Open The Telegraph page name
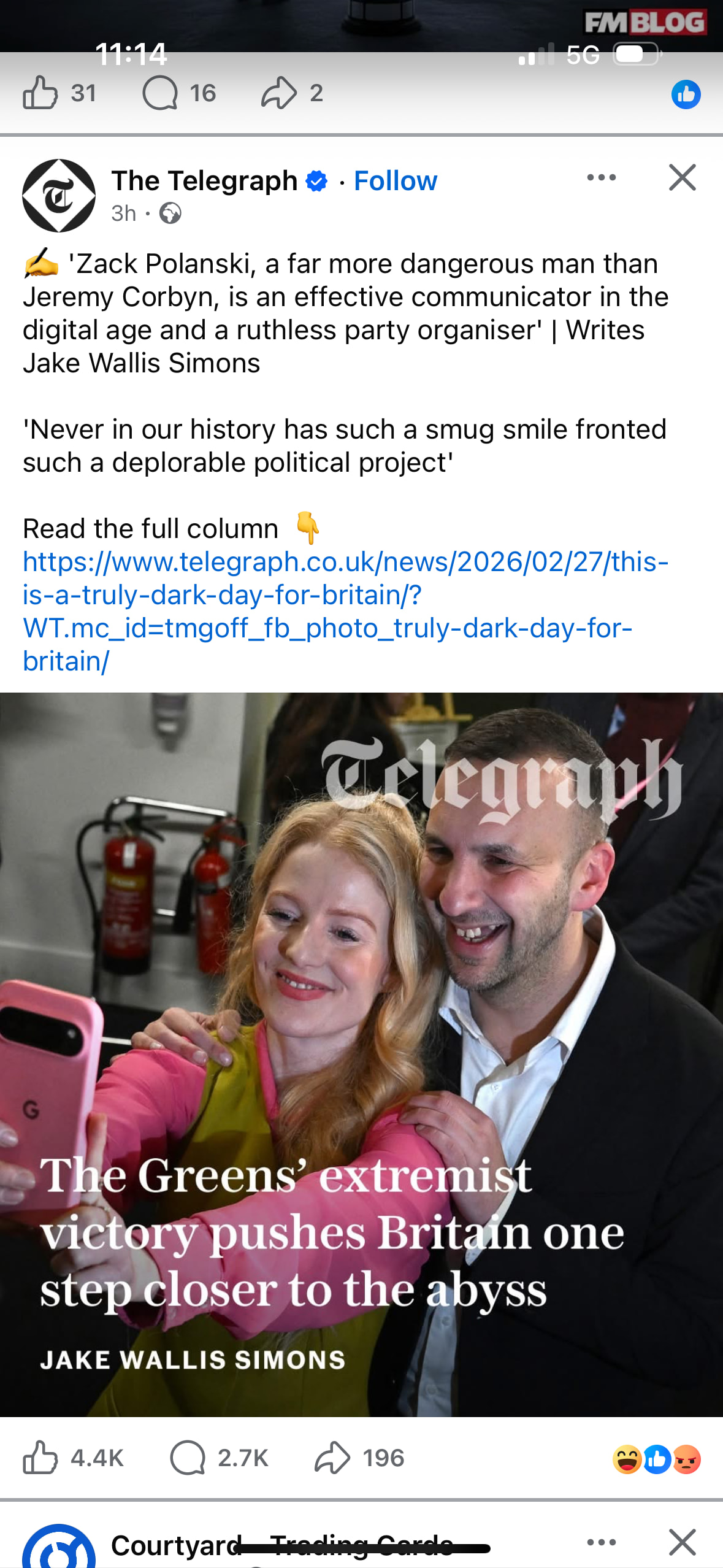723x1568 pixels. (204, 181)
